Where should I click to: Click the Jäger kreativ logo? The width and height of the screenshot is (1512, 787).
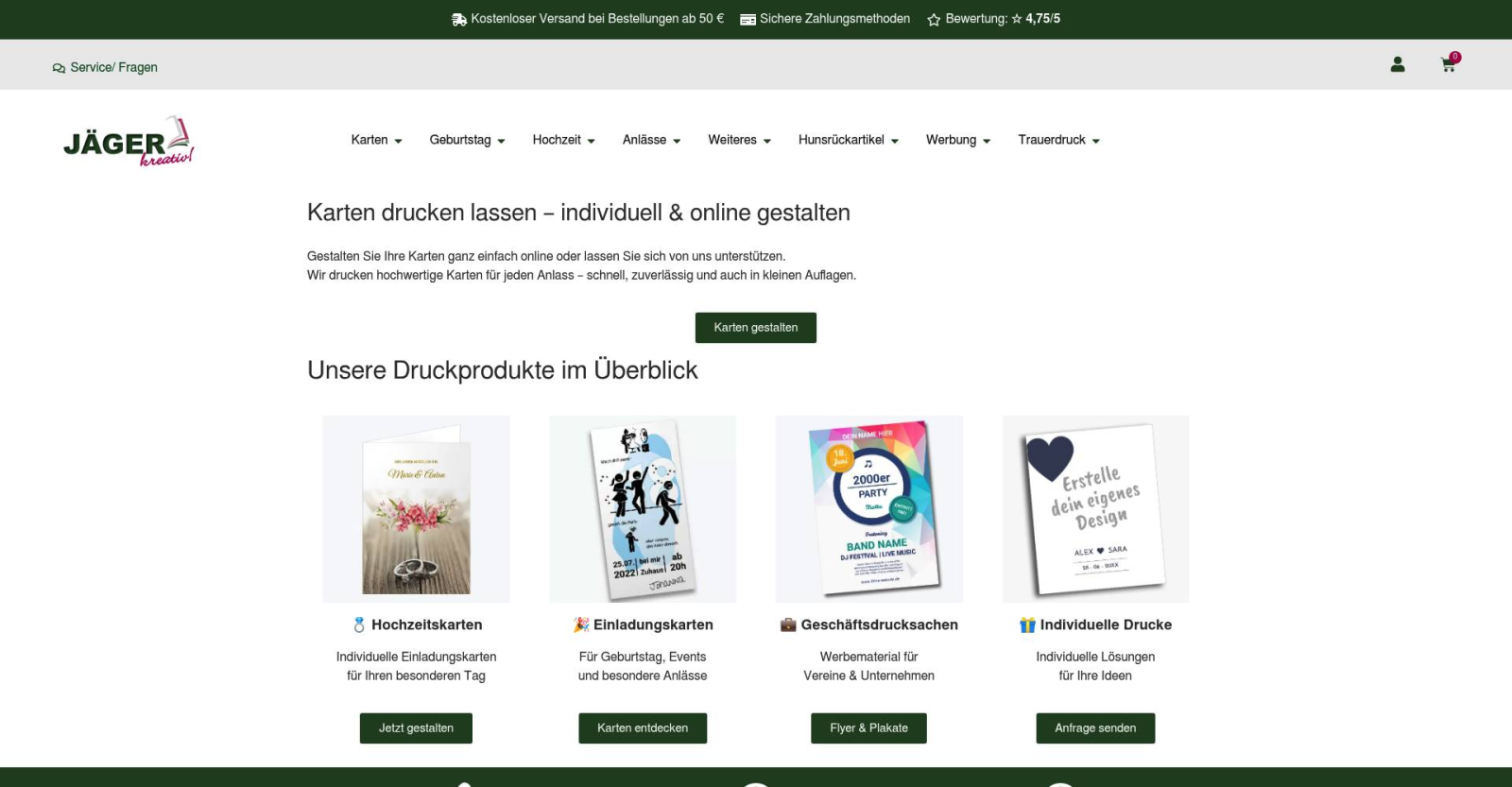(129, 142)
